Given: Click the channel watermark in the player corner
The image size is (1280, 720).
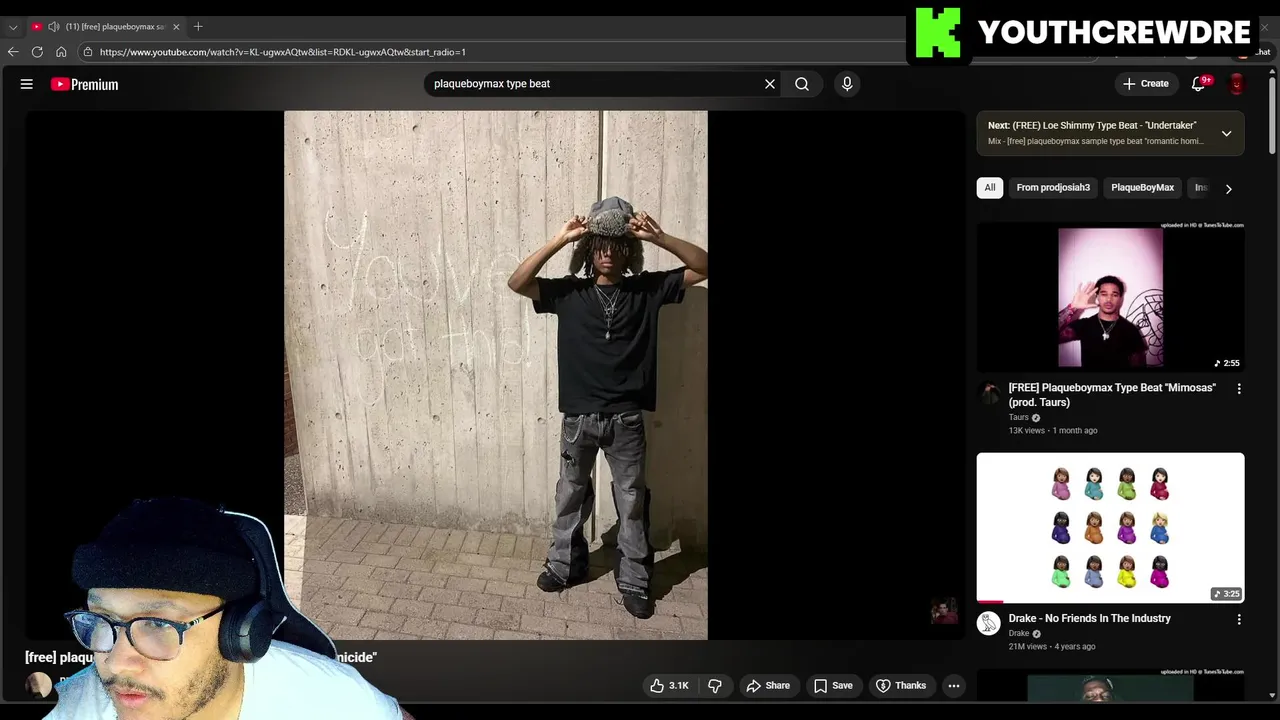Looking at the screenshot, I should [944, 611].
